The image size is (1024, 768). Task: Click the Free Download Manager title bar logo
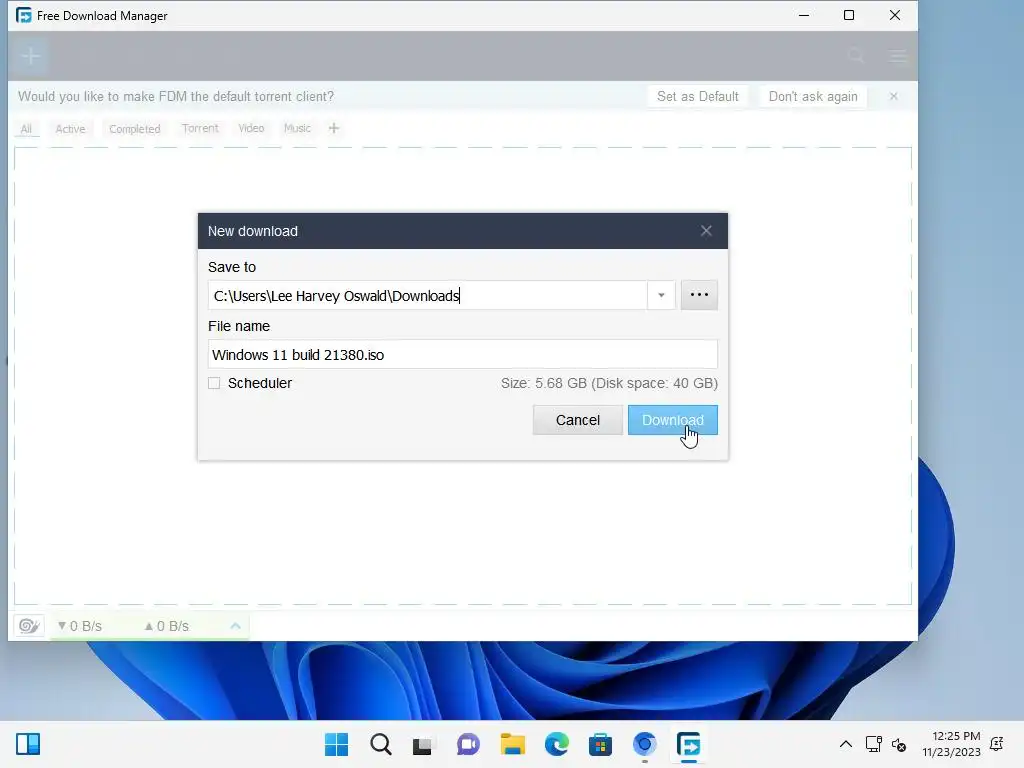(x=24, y=15)
